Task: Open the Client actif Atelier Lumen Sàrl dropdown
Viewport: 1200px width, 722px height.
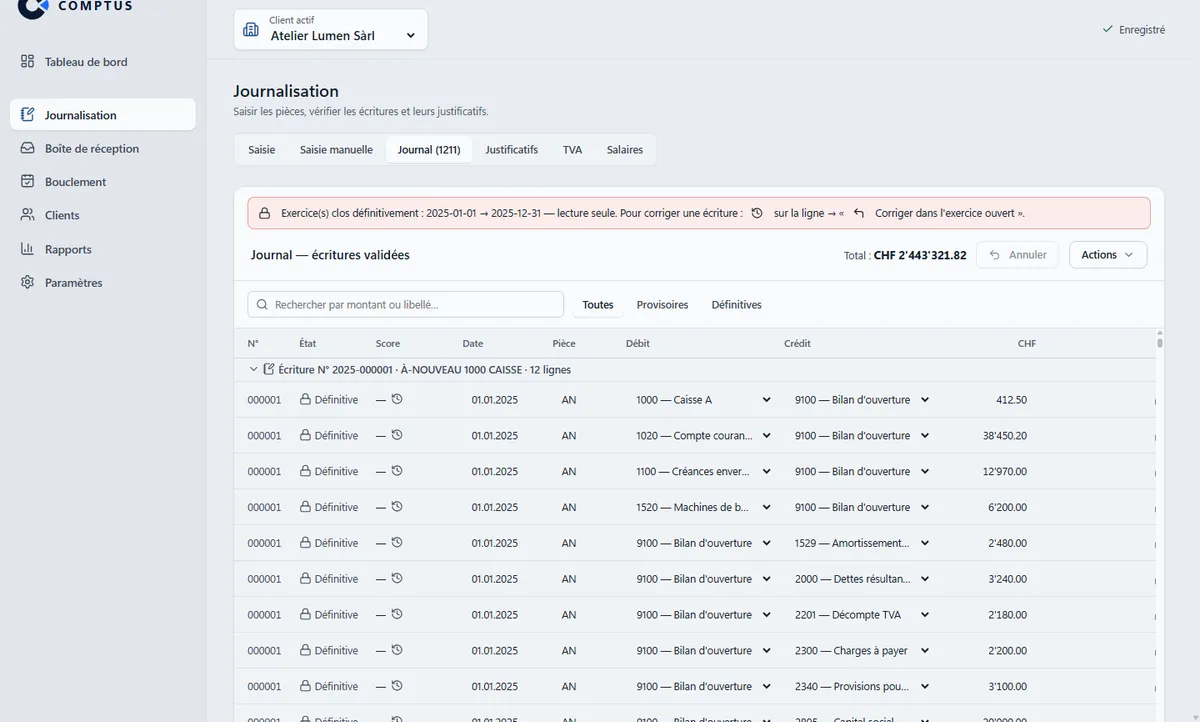Action: click(x=331, y=29)
